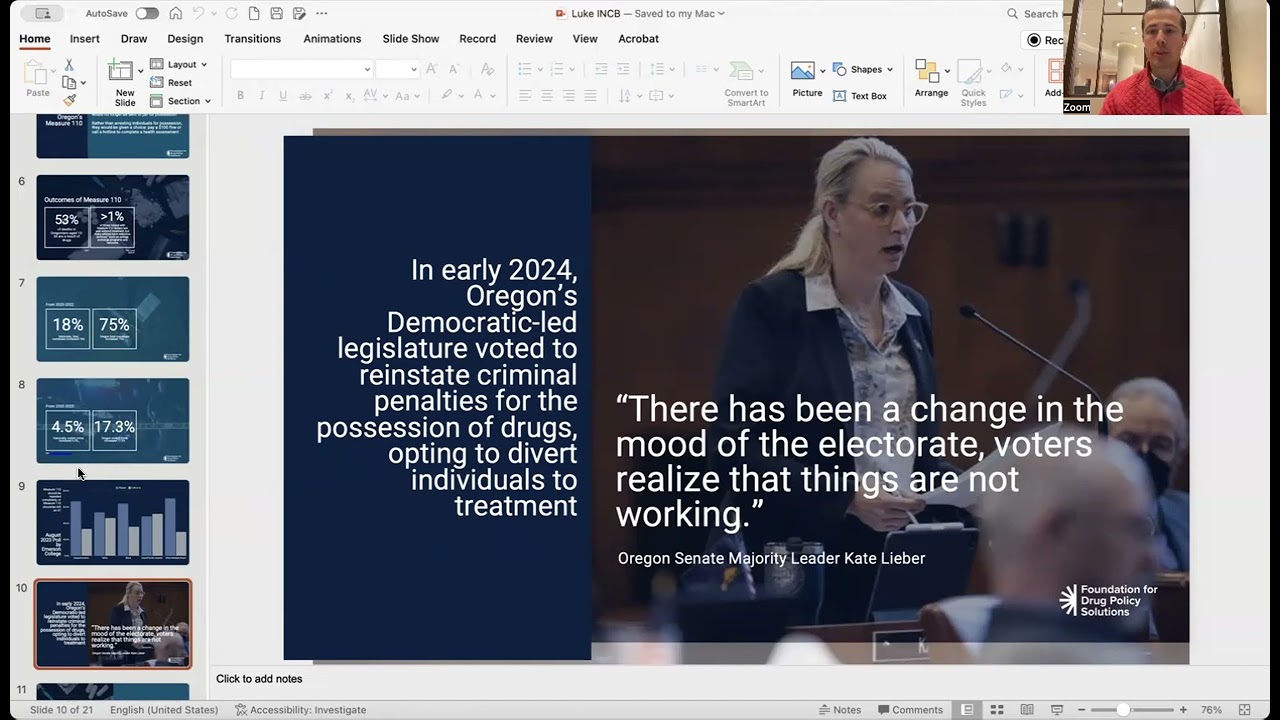Open the font name combo box

coord(301,69)
